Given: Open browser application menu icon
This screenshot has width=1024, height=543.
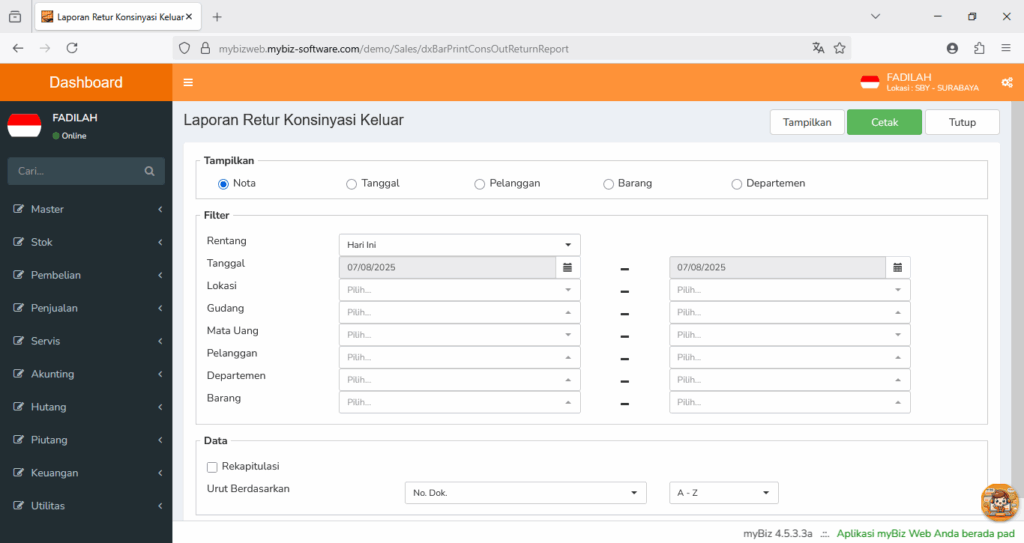Looking at the screenshot, I should pyautogui.click(x=1006, y=48).
